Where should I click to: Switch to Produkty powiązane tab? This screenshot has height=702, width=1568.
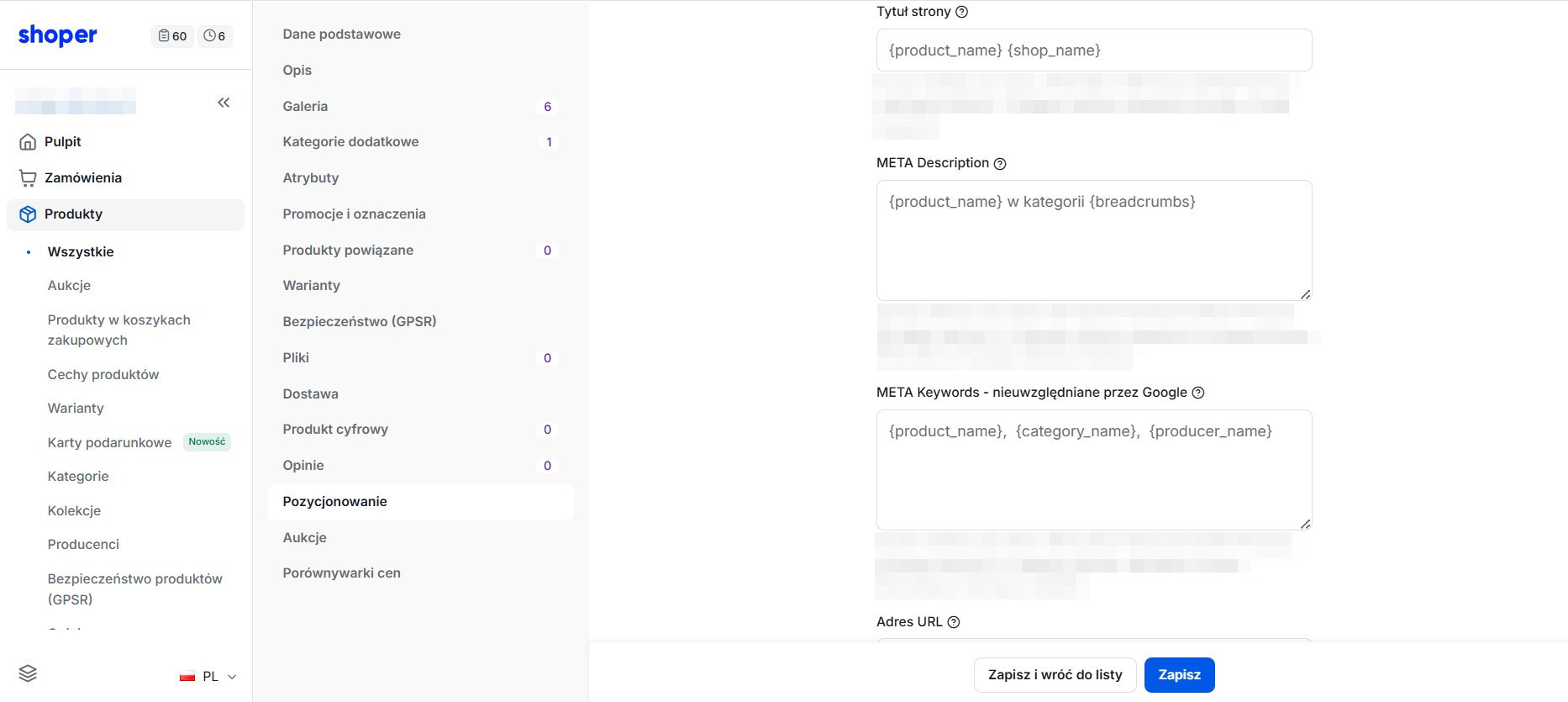click(x=420, y=251)
